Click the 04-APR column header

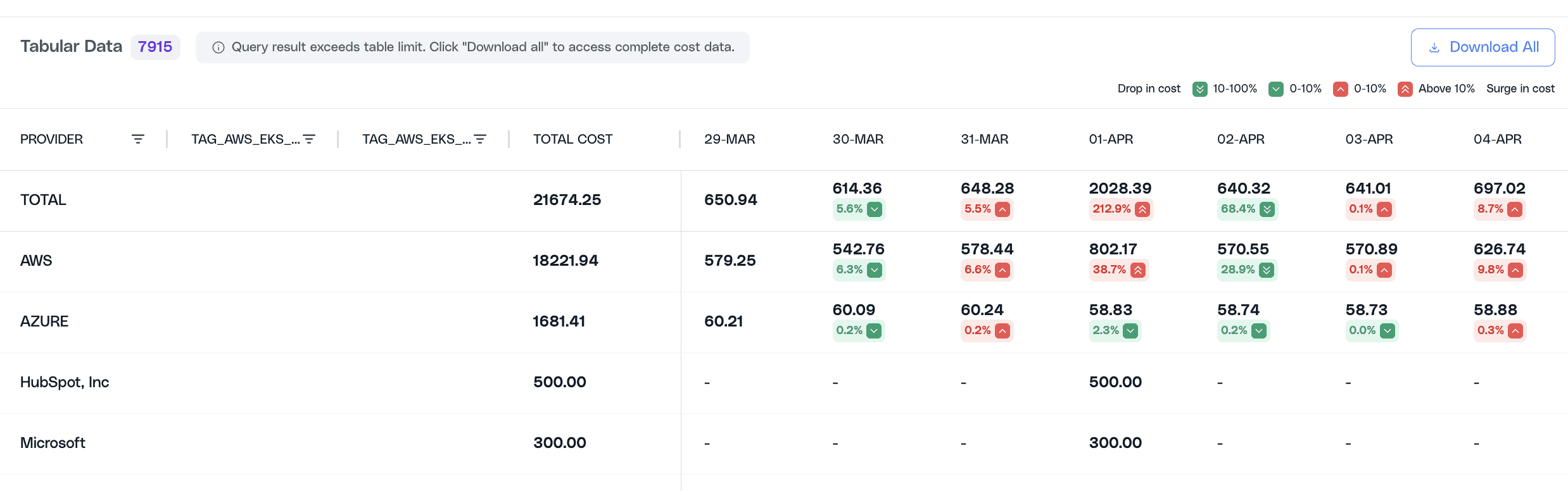click(1497, 139)
